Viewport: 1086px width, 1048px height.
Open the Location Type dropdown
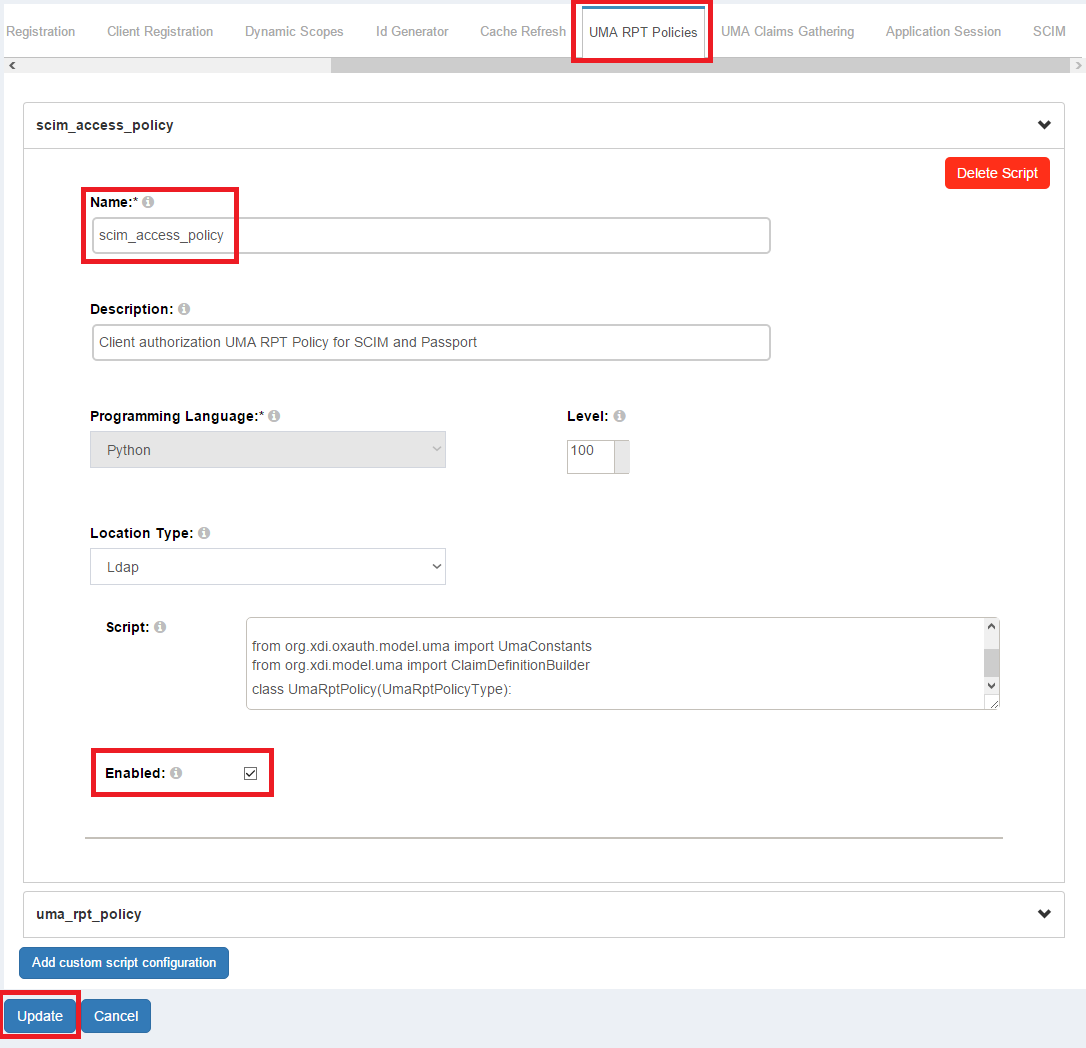coord(268,567)
